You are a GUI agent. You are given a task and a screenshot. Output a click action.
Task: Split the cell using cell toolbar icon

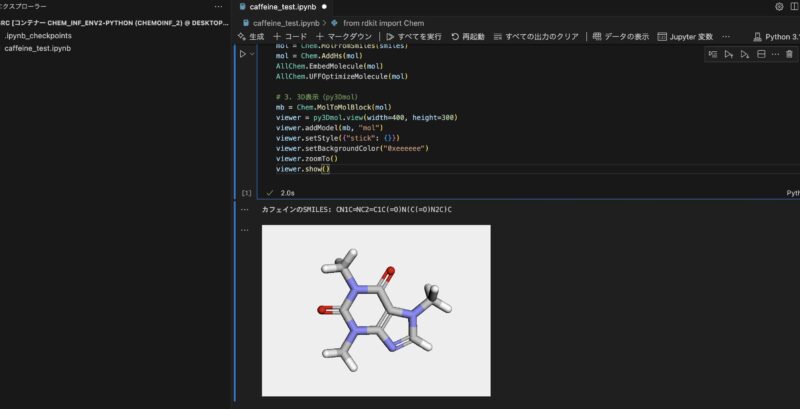(761, 54)
